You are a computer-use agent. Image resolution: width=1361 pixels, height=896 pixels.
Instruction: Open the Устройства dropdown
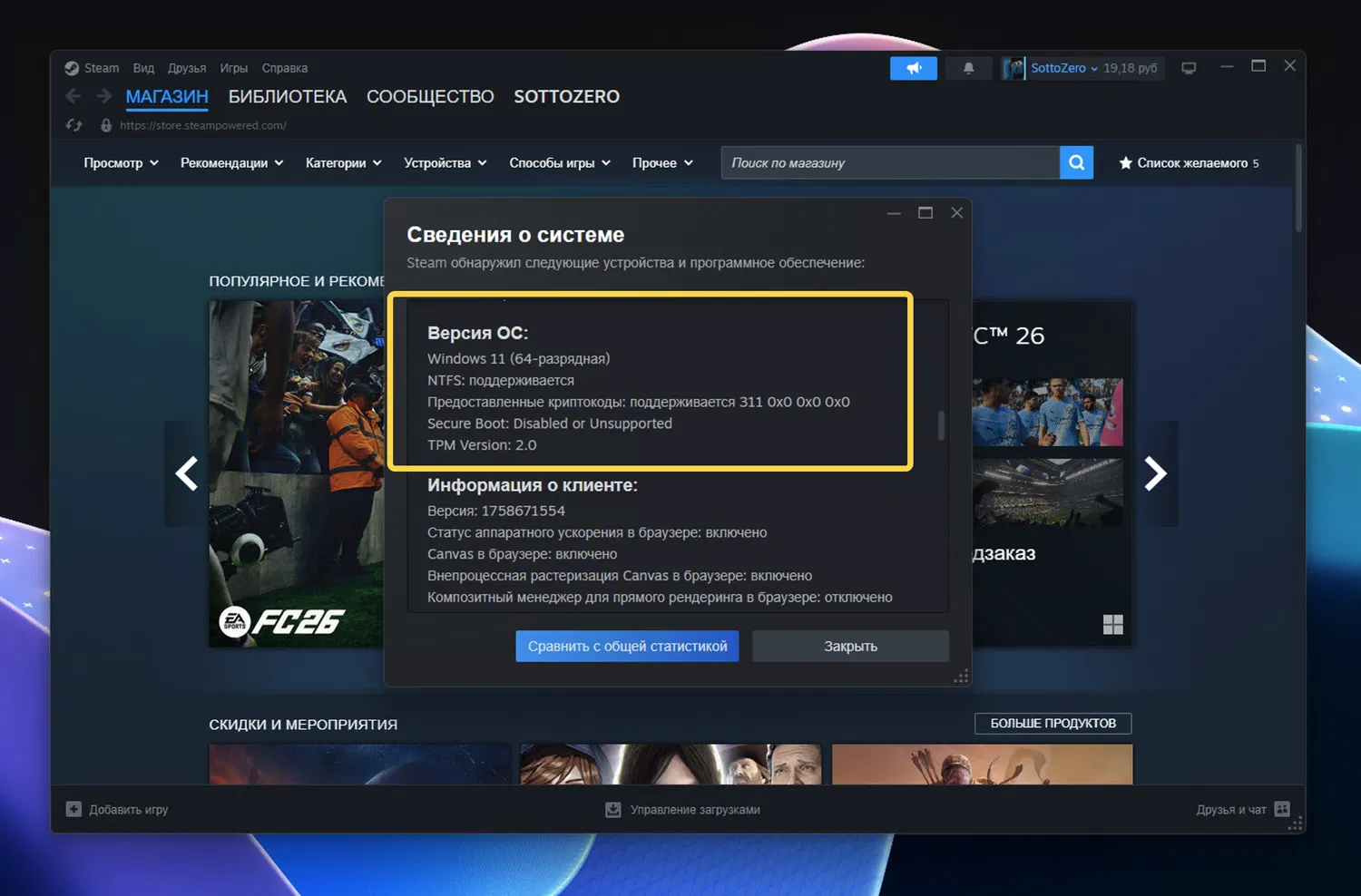click(x=446, y=163)
